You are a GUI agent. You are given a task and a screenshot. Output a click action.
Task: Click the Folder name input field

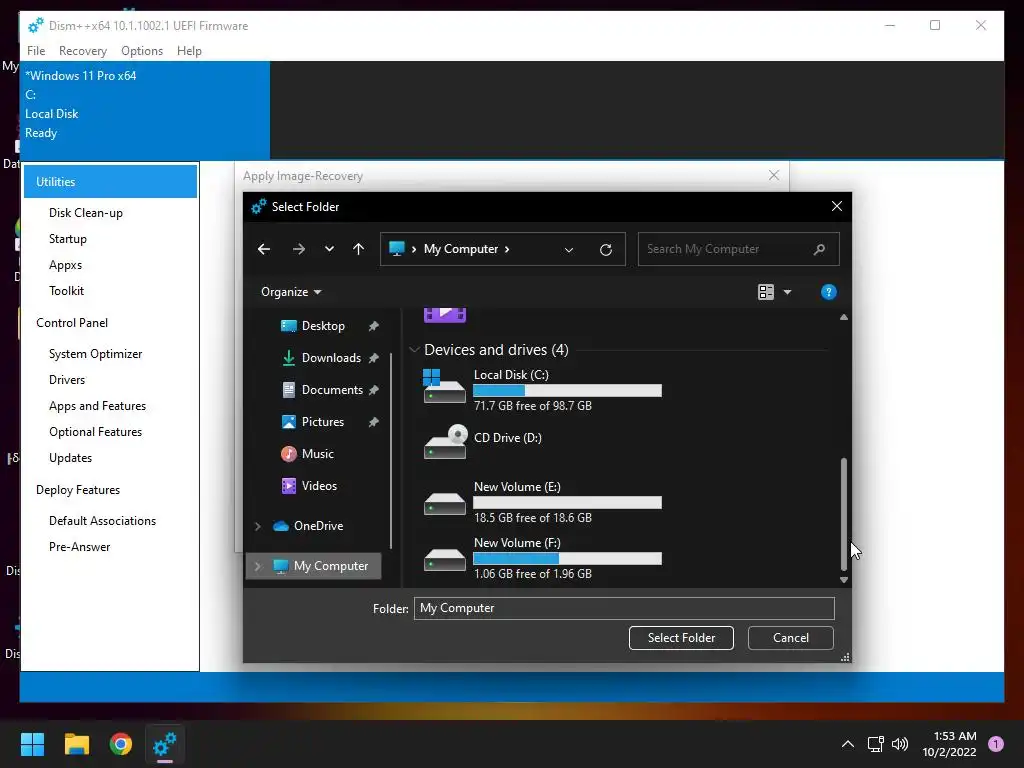pos(624,608)
